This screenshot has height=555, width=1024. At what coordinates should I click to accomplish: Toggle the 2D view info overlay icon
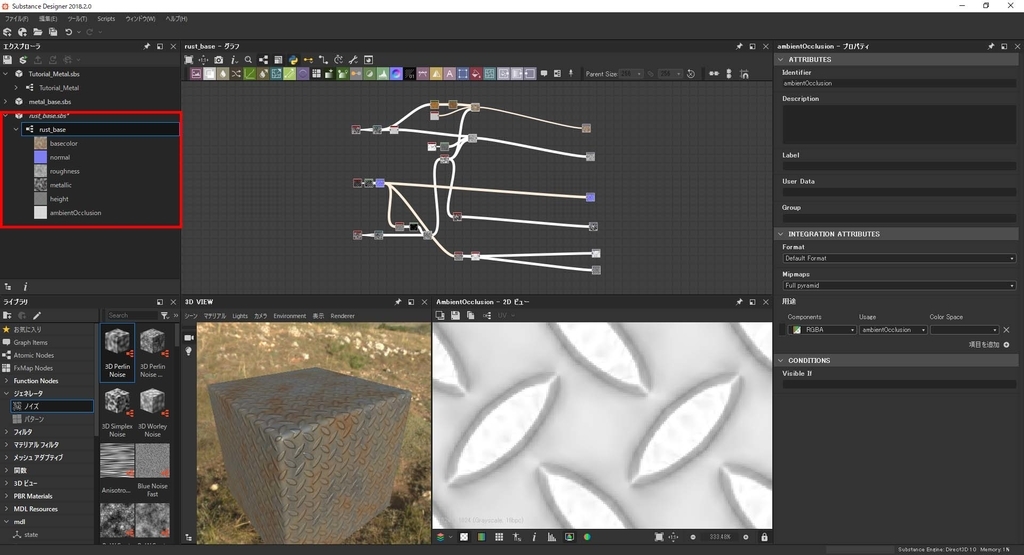[x=534, y=537]
